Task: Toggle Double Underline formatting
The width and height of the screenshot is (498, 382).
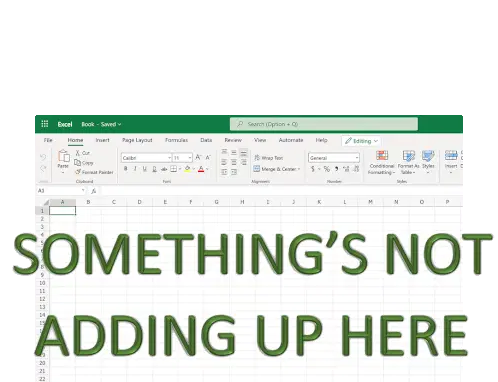Action: coord(154,169)
